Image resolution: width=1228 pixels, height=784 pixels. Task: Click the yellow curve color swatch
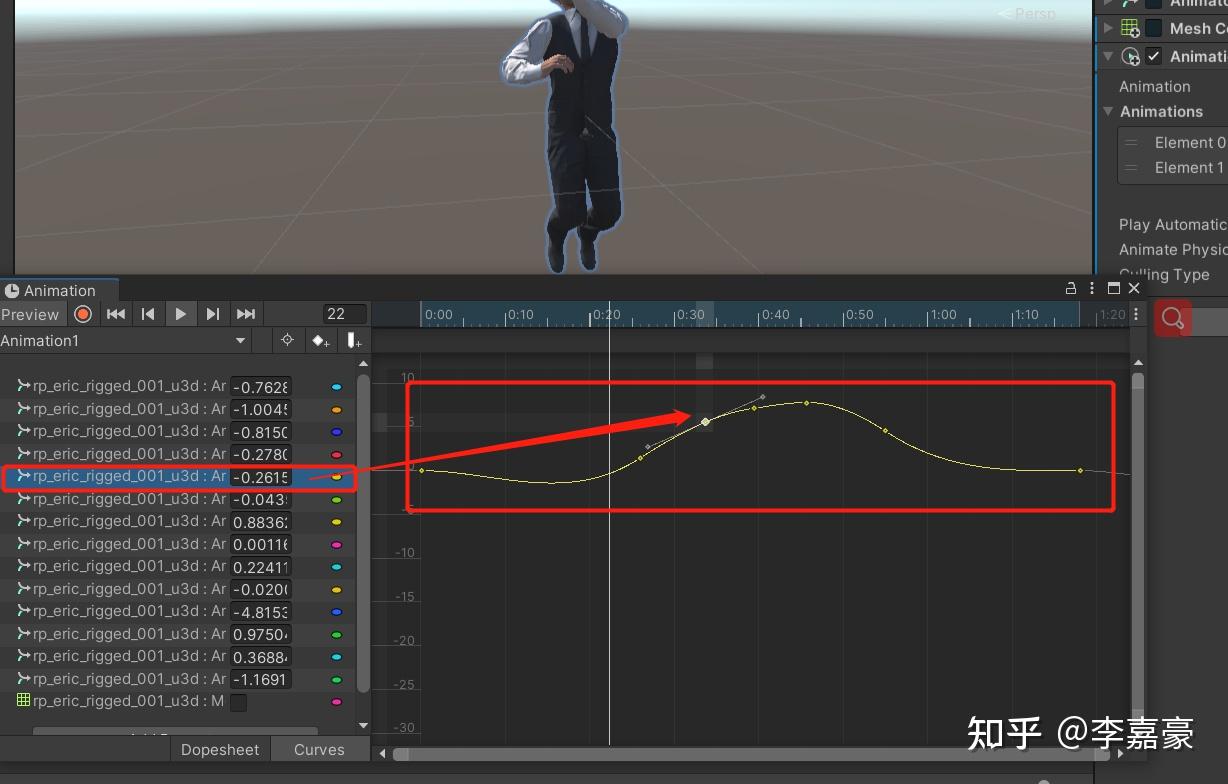337,477
